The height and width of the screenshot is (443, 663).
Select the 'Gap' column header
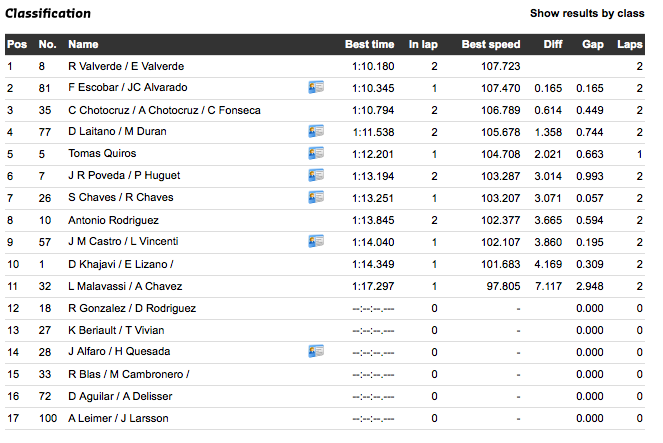pos(593,44)
